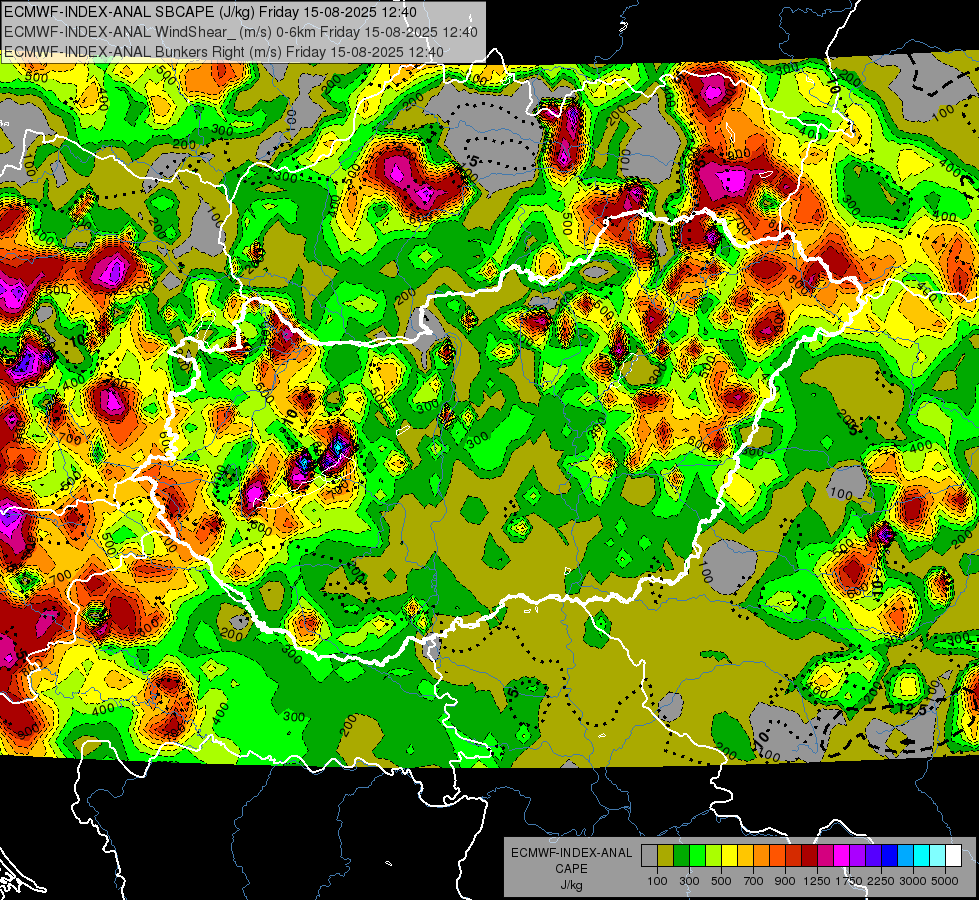This screenshot has height=900, width=979.
Task: Click the bright magenta legend swatch
Action: [x=842, y=856]
